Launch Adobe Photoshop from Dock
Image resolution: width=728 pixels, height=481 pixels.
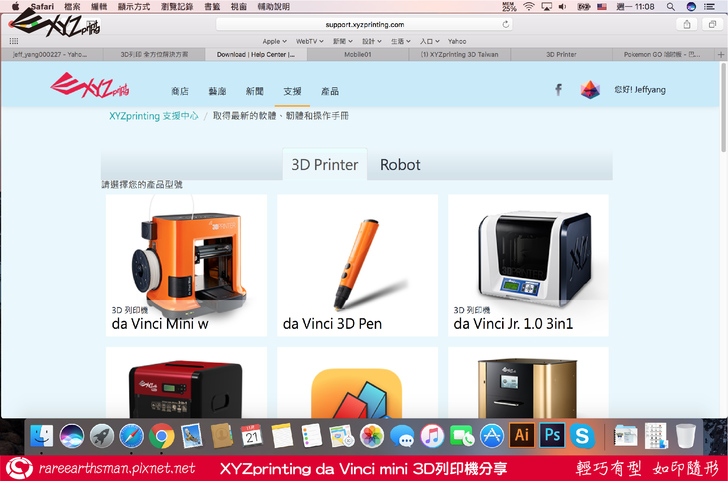tap(552, 436)
